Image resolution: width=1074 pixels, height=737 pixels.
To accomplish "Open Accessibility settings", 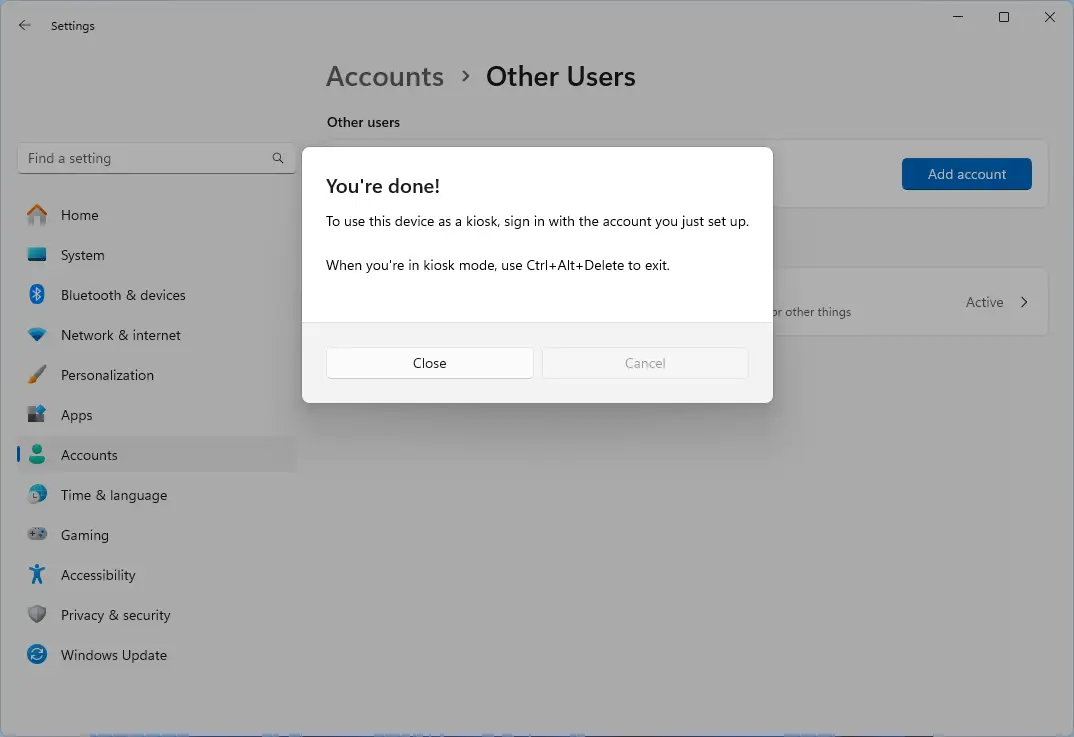I will click(157, 575).
